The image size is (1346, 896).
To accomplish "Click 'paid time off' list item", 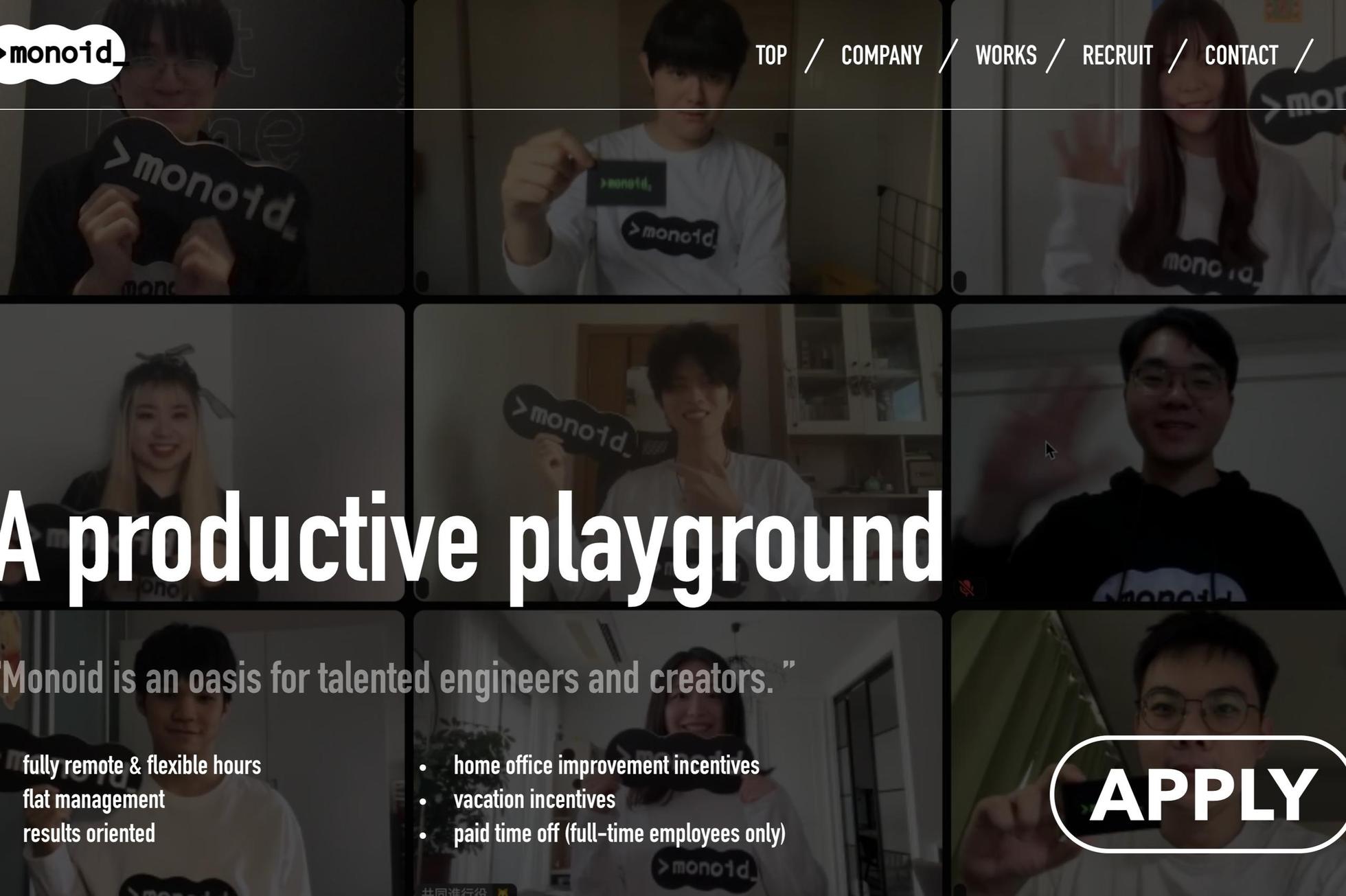I will point(619,834).
